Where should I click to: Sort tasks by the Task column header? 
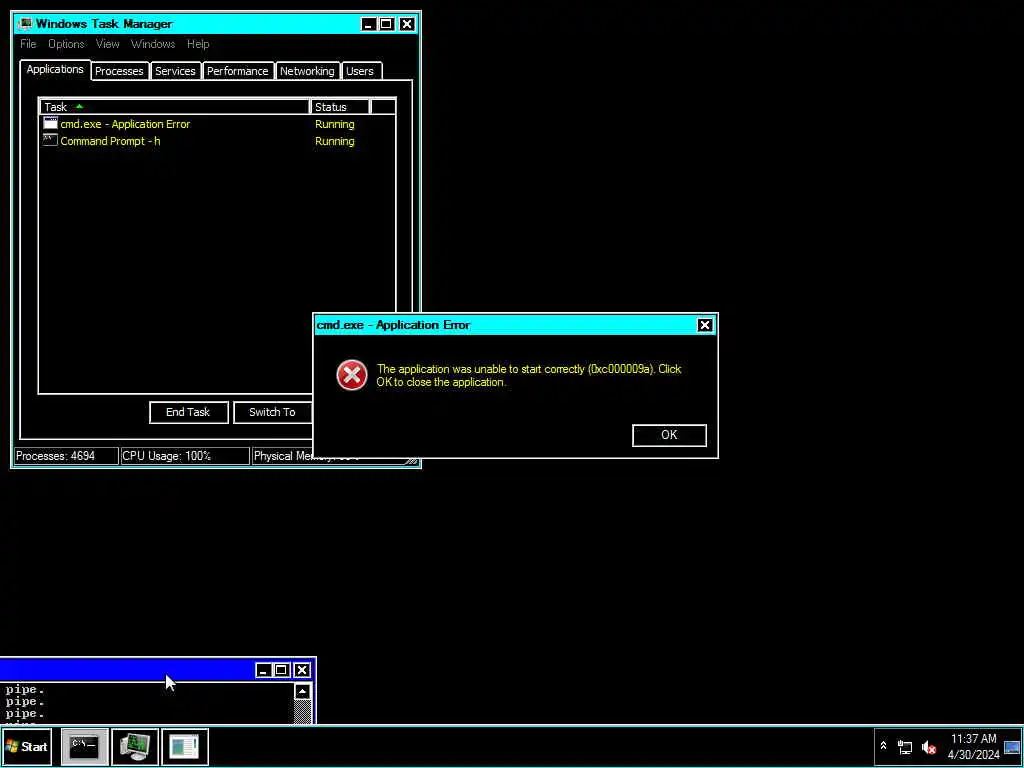tap(175, 106)
